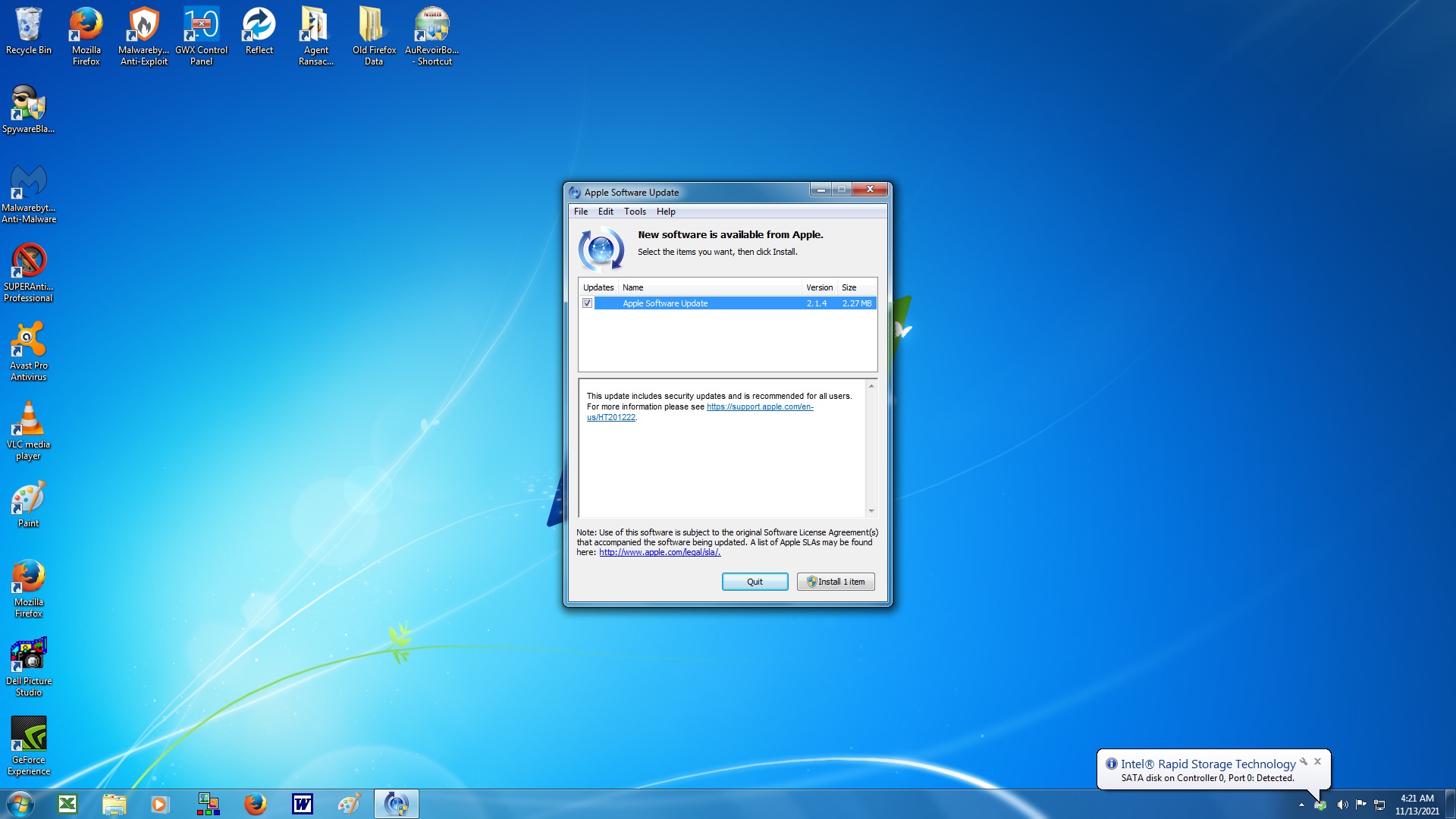The height and width of the screenshot is (819, 1456).
Task: Open Paint palette icon on taskbar
Action: point(349,804)
